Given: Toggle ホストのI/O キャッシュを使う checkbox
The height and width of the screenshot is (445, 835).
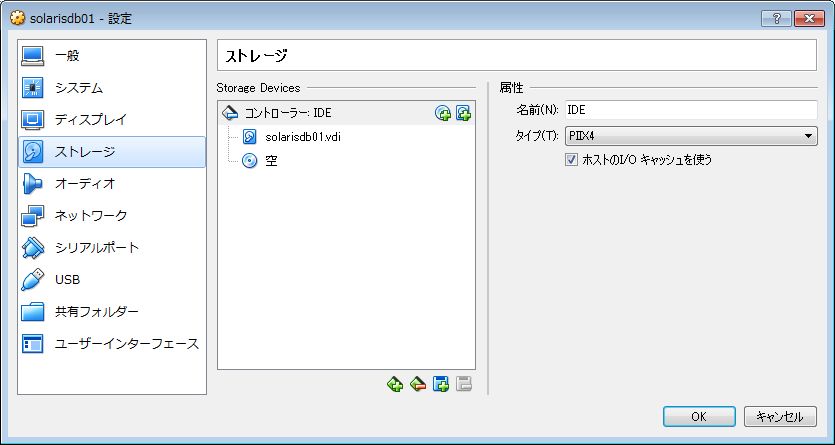Looking at the screenshot, I should (571, 159).
